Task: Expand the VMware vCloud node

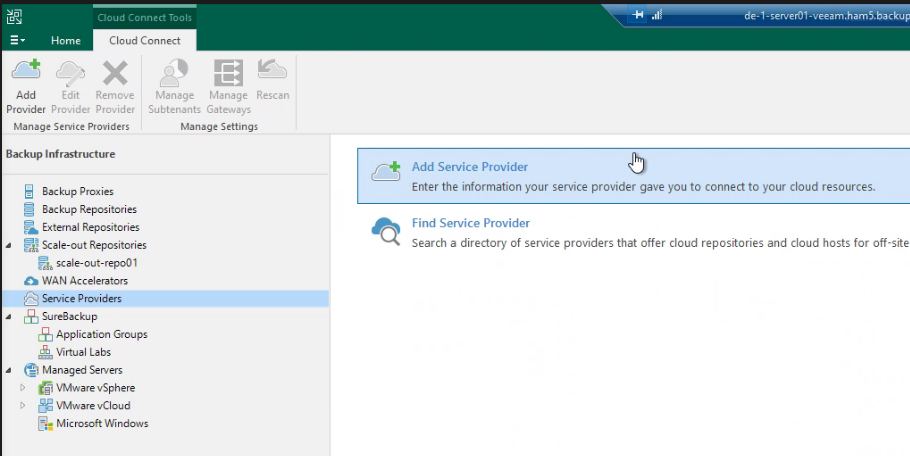Action: click(23, 406)
